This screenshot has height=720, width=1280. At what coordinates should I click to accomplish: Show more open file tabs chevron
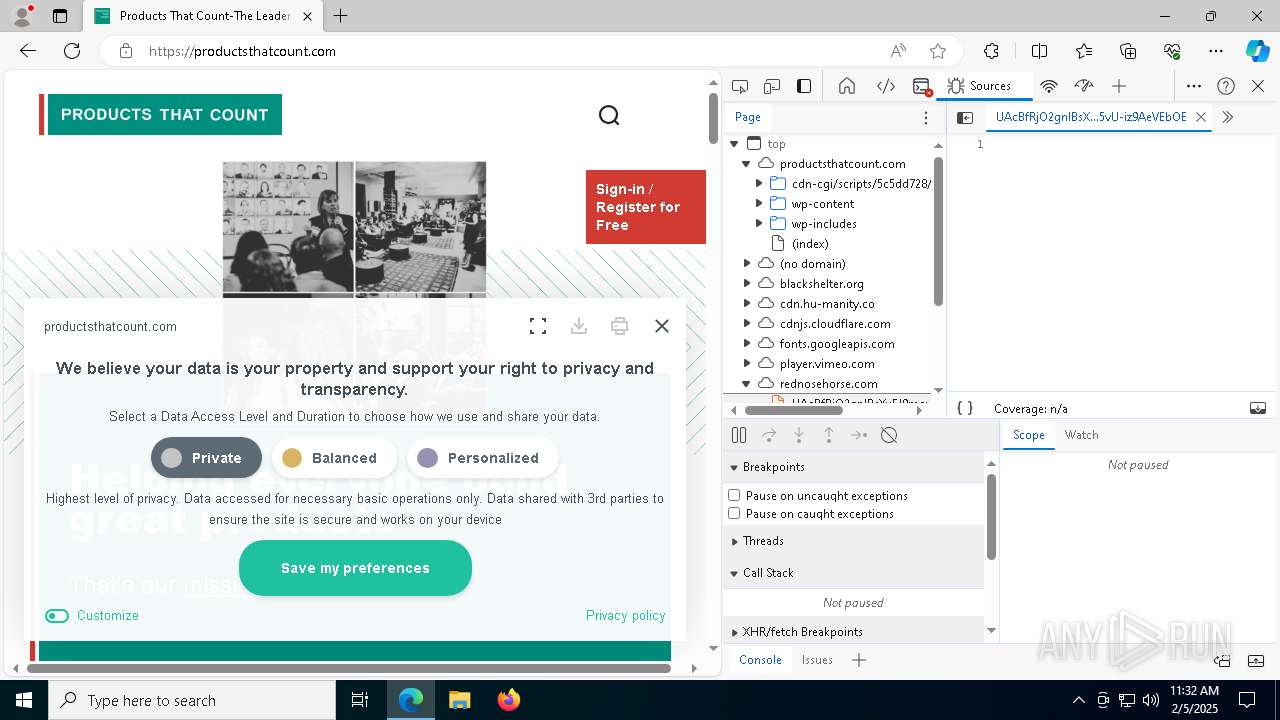coord(1228,117)
